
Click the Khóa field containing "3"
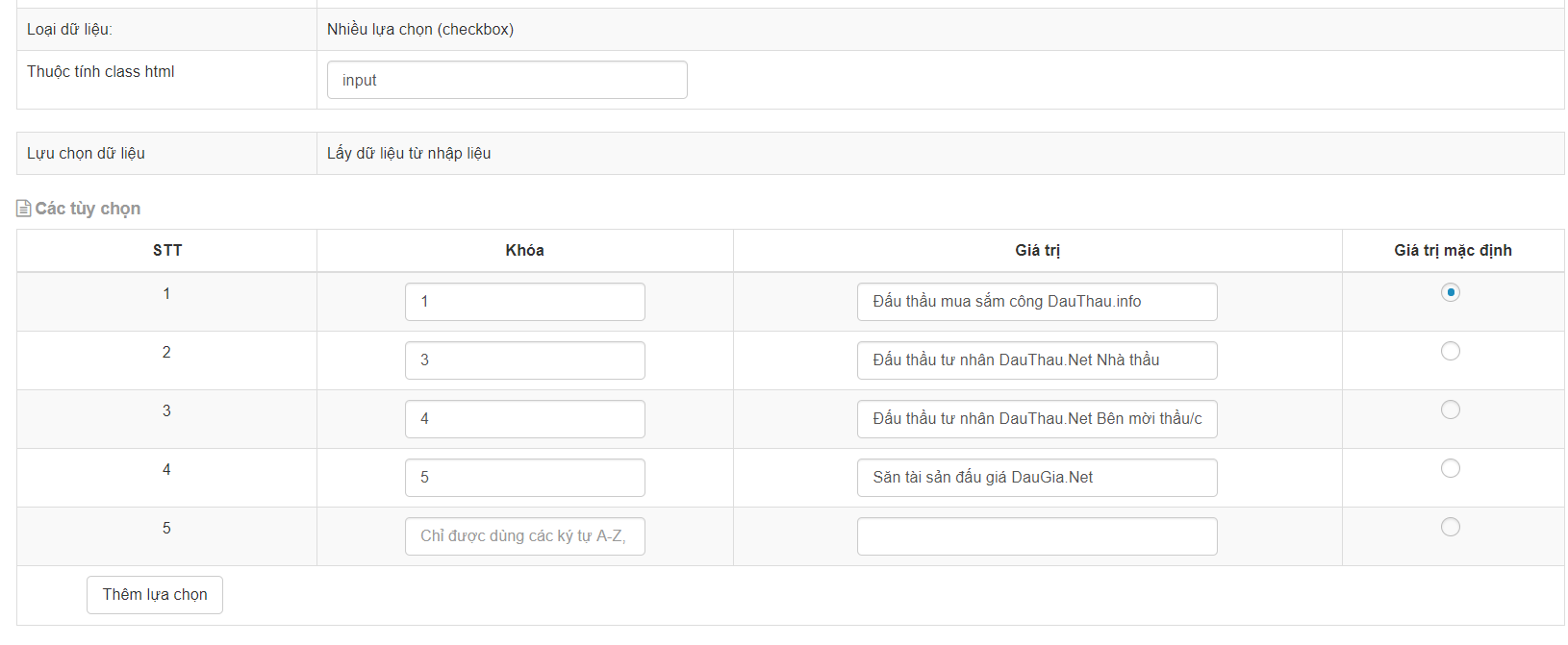tap(524, 360)
